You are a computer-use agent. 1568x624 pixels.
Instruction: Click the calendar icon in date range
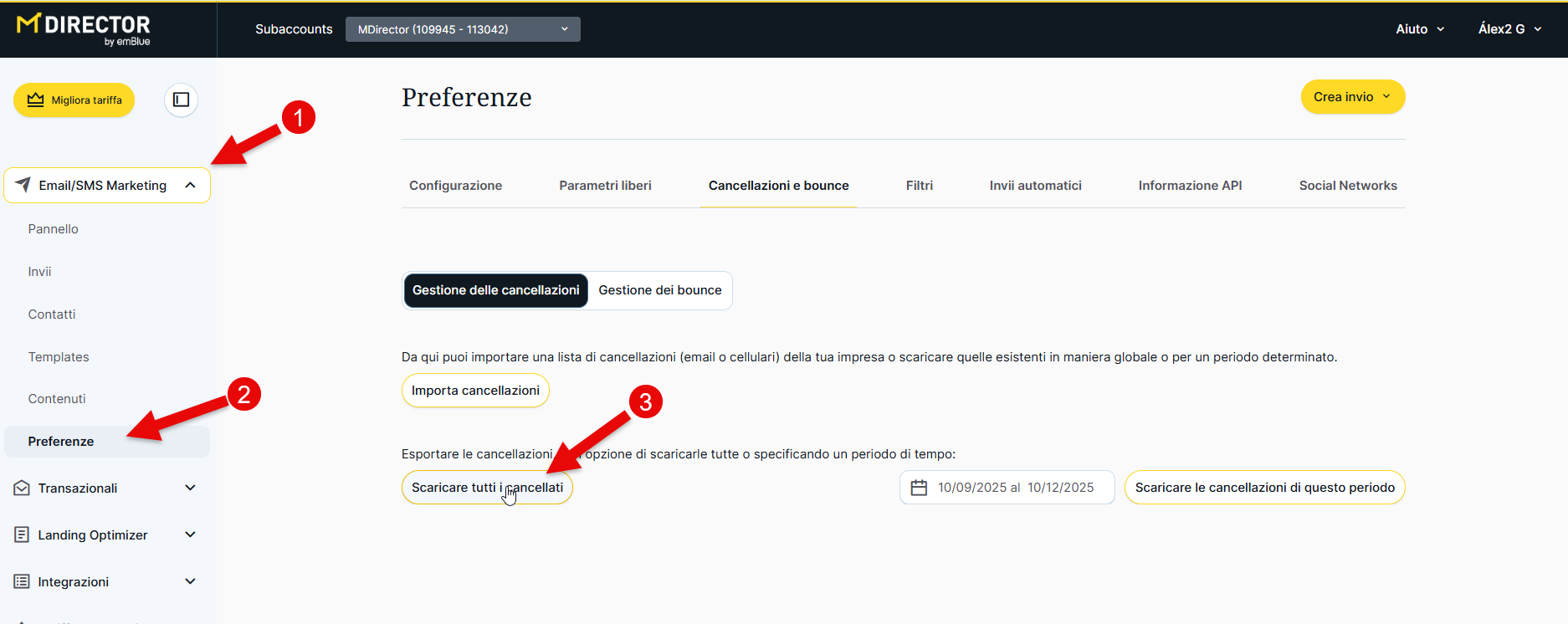pos(919,488)
